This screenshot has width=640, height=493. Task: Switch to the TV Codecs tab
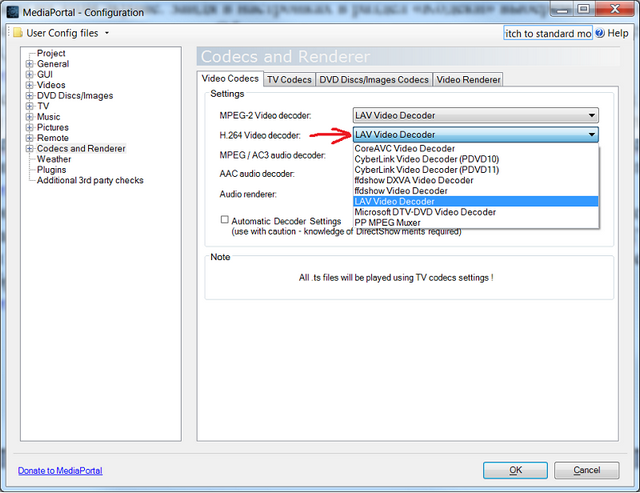(x=289, y=80)
